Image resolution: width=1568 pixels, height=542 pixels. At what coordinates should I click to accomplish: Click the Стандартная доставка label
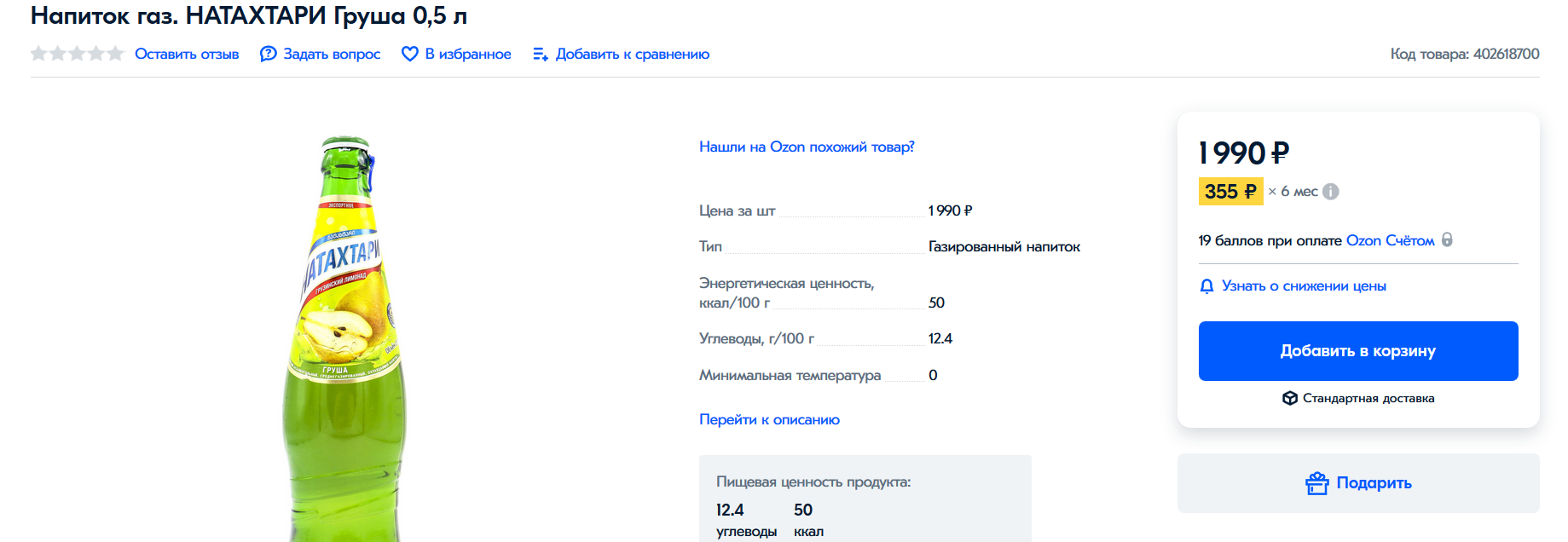coord(1368,398)
